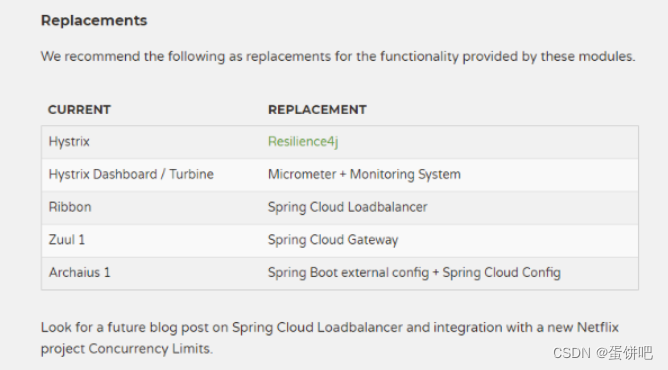Click the word Turbine in the table
Image resolution: width=668 pixels, height=370 pixels.
191,175
